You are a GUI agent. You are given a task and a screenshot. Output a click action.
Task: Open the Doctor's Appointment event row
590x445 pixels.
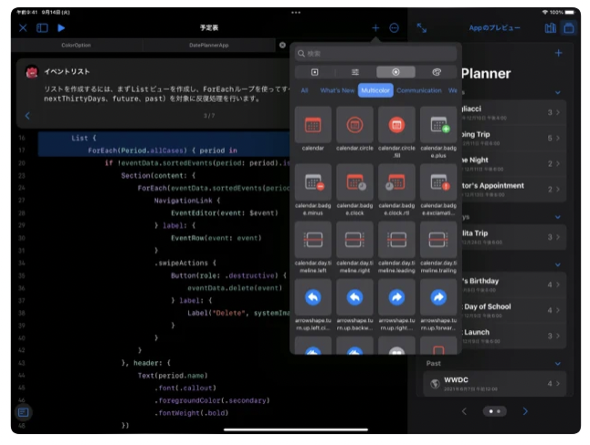(514, 189)
